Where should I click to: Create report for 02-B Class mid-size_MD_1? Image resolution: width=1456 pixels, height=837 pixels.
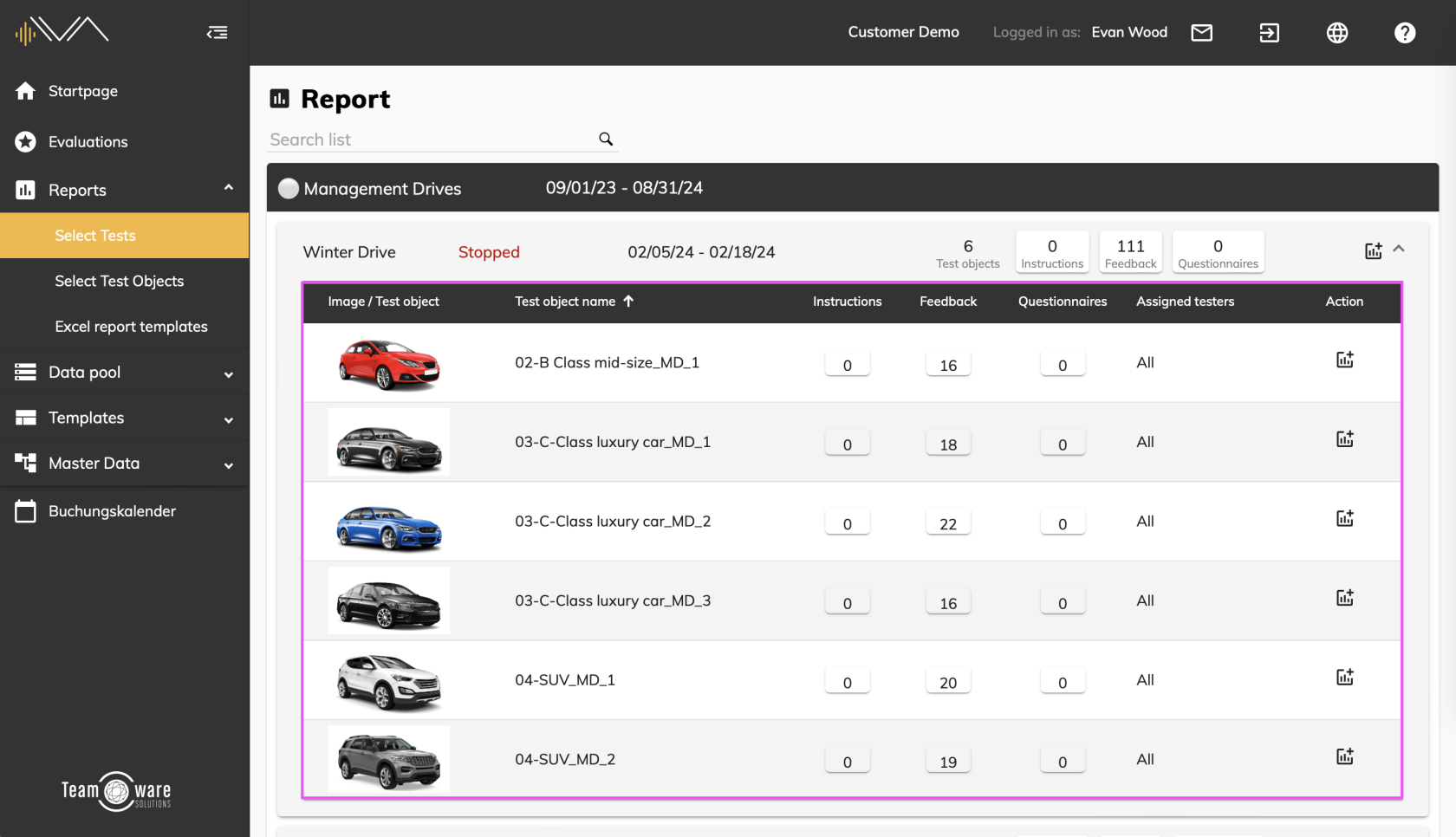tap(1344, 359)
